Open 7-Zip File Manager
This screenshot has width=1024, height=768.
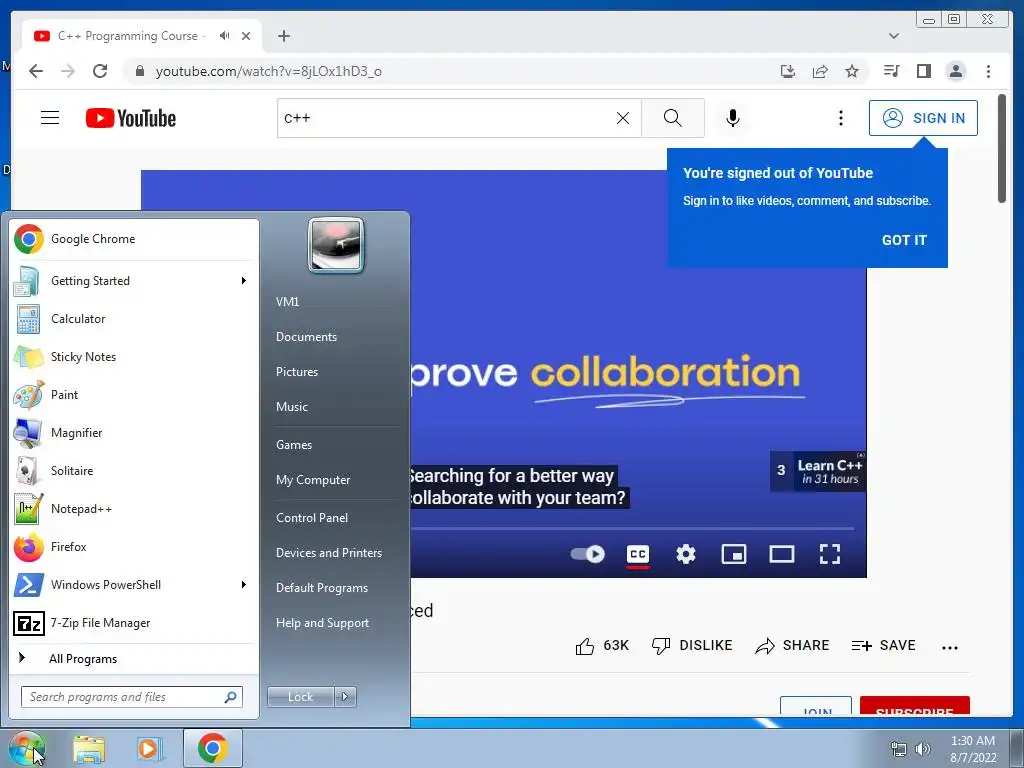pyautogui.click(x=133, y=623)
